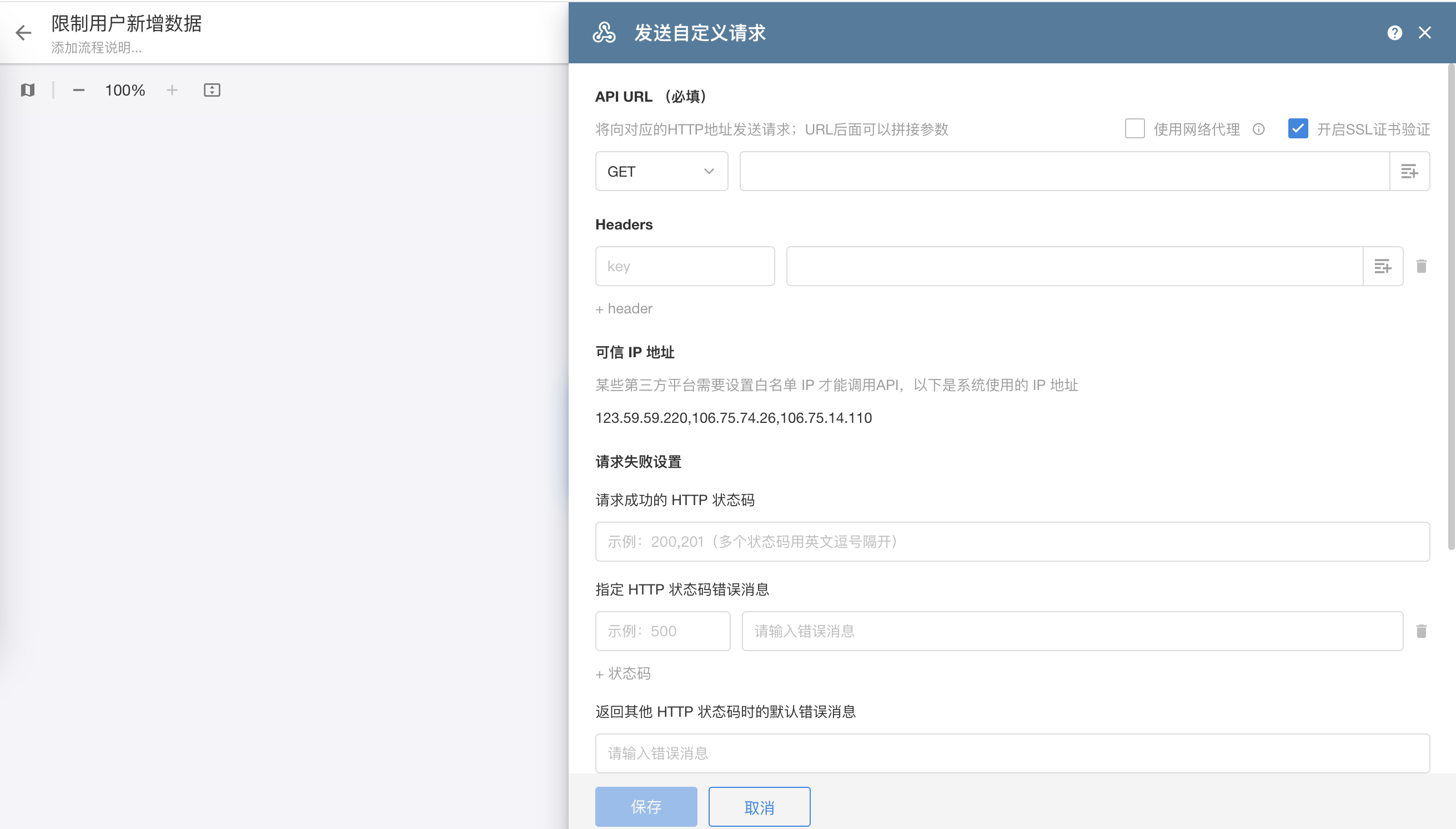Screen dimensions: 1456x829
Task: Click the + header link
Action: [624, 308]
